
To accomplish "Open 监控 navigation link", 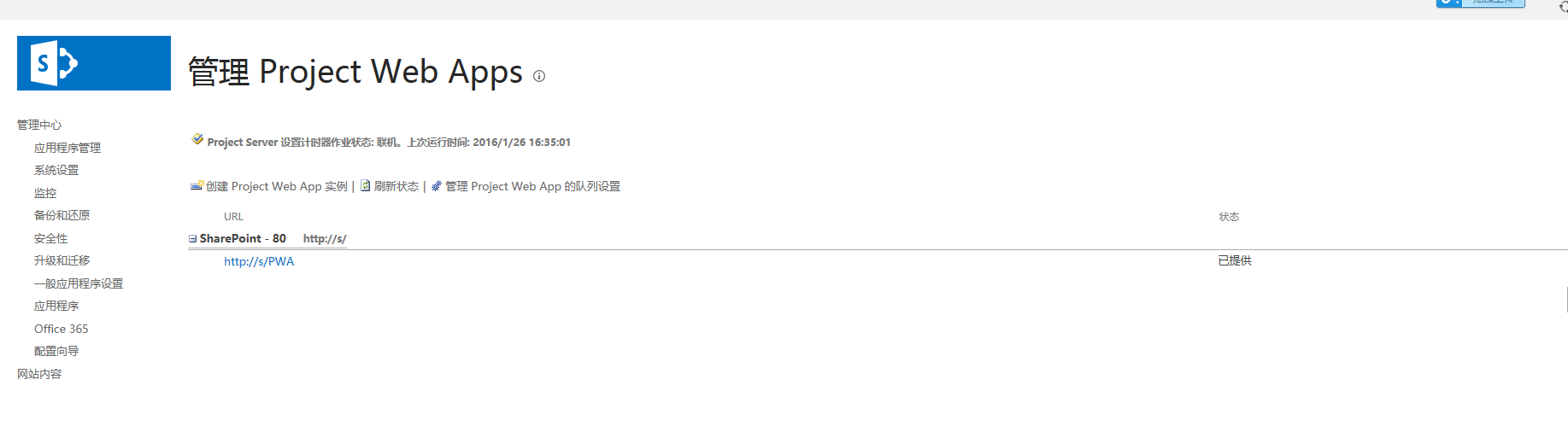I will pyautogui.click(x=45, y=193).
